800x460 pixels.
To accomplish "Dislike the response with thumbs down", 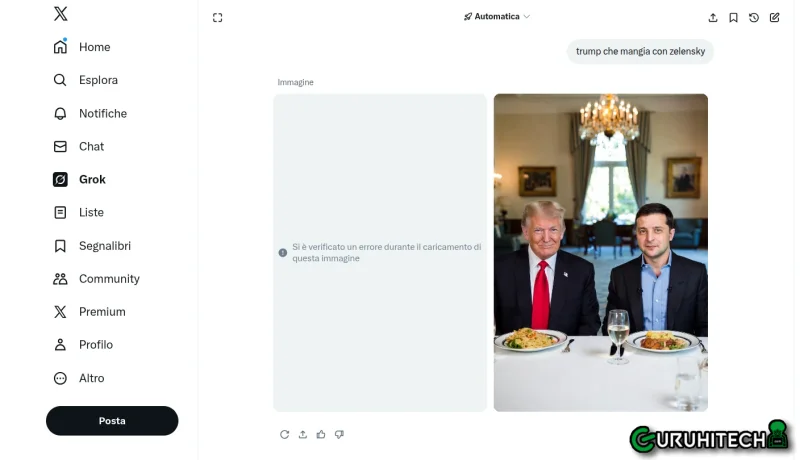I will point(339,434).
